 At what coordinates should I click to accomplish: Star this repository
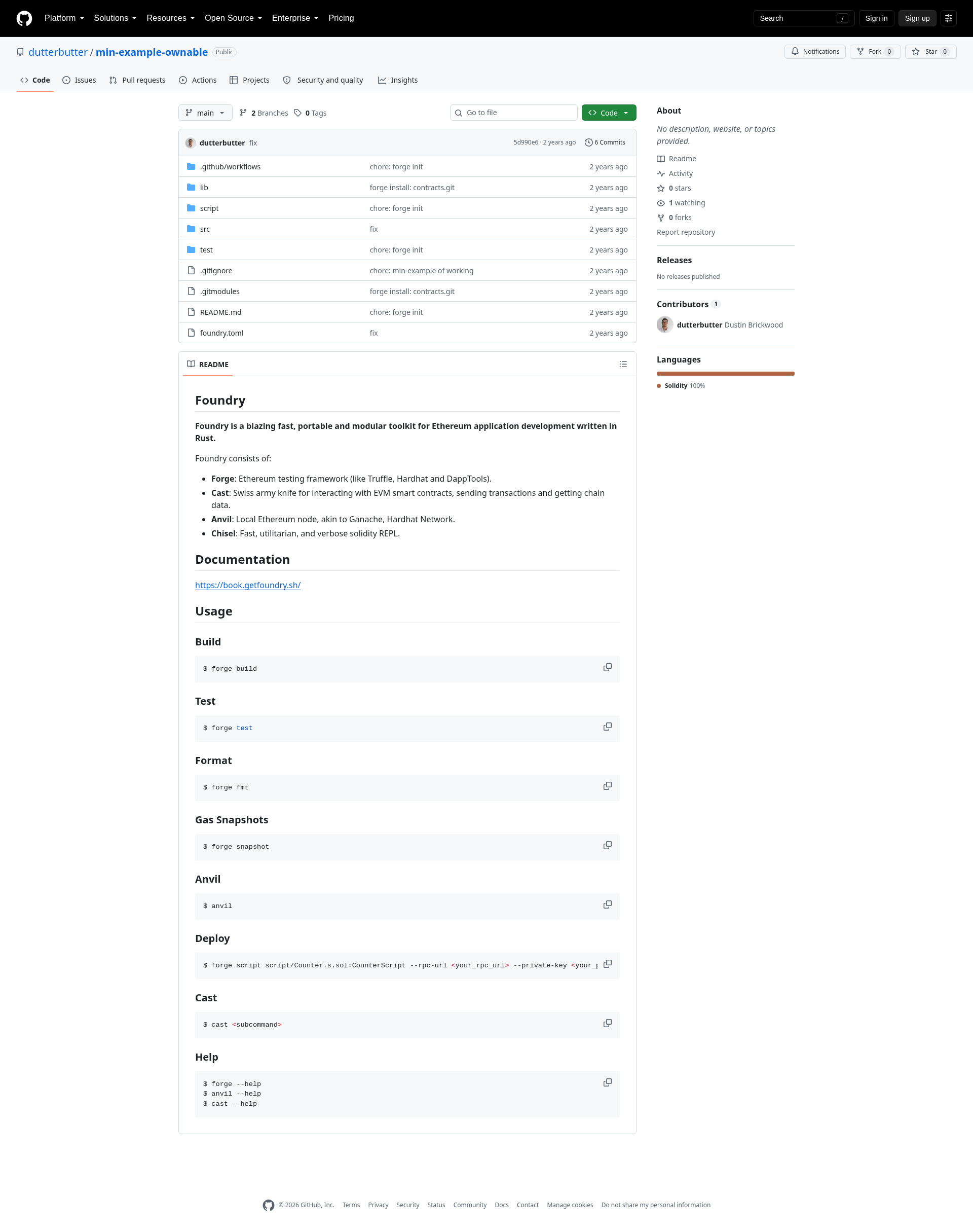click(930, 52)
